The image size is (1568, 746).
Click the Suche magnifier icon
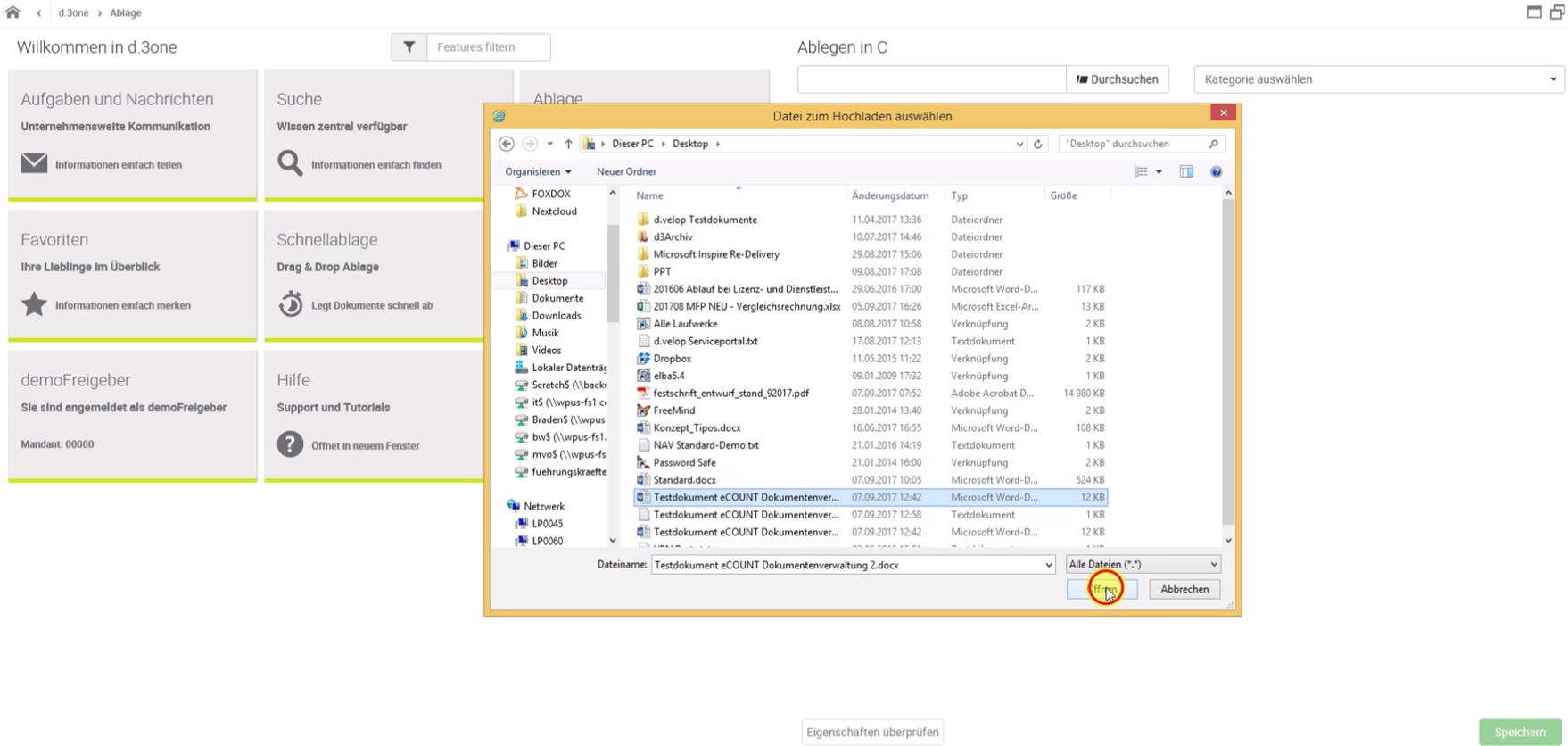coord(290,163)
